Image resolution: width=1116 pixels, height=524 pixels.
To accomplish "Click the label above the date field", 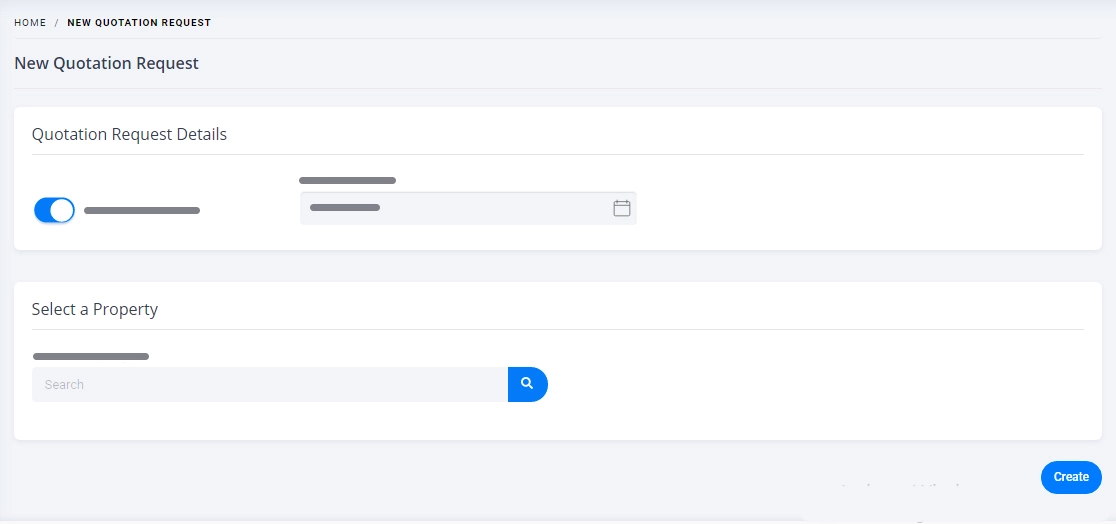I will coord(347,181).
